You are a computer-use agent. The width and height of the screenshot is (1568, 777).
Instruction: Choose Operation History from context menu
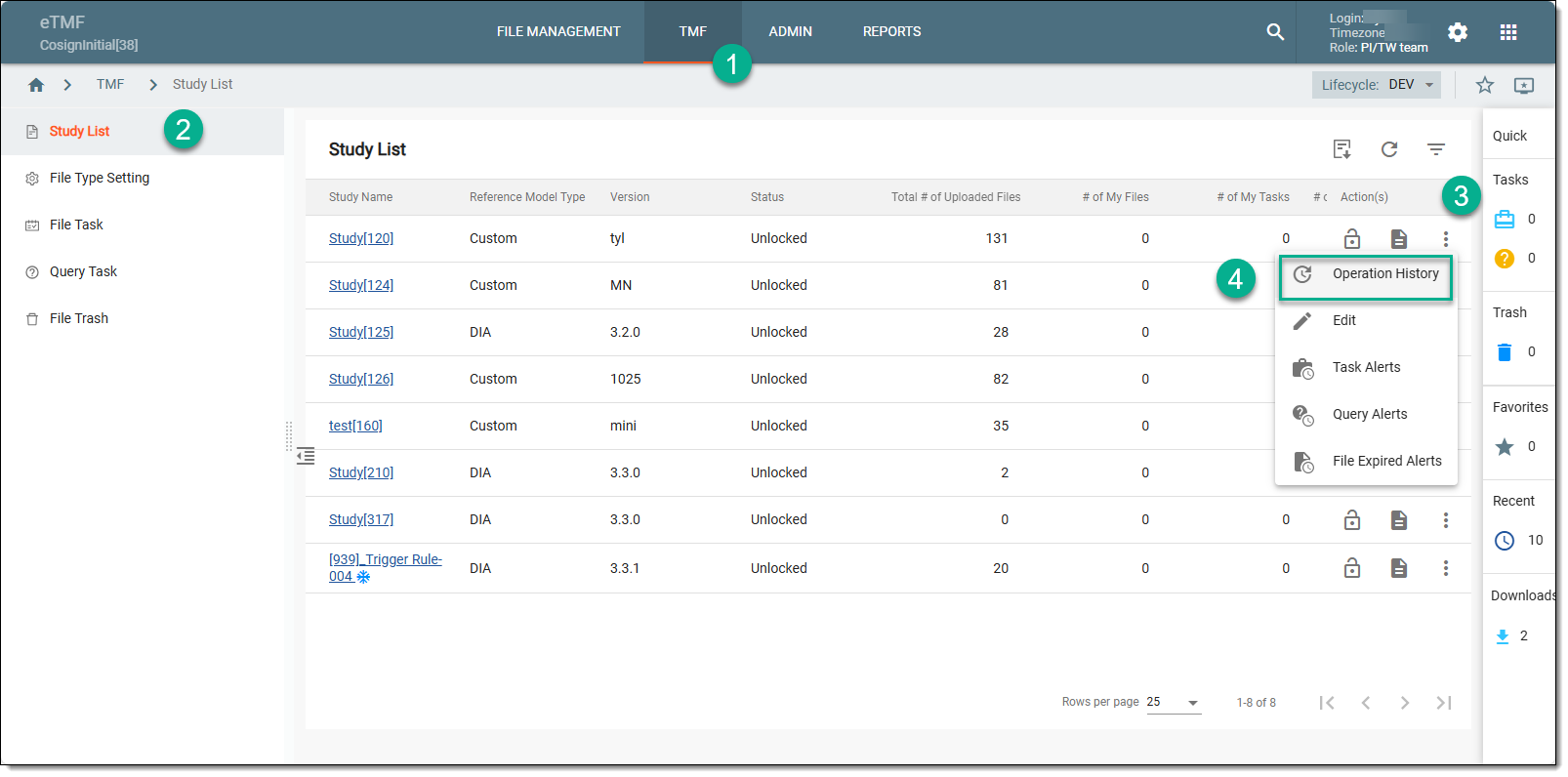coord(1366,274)
